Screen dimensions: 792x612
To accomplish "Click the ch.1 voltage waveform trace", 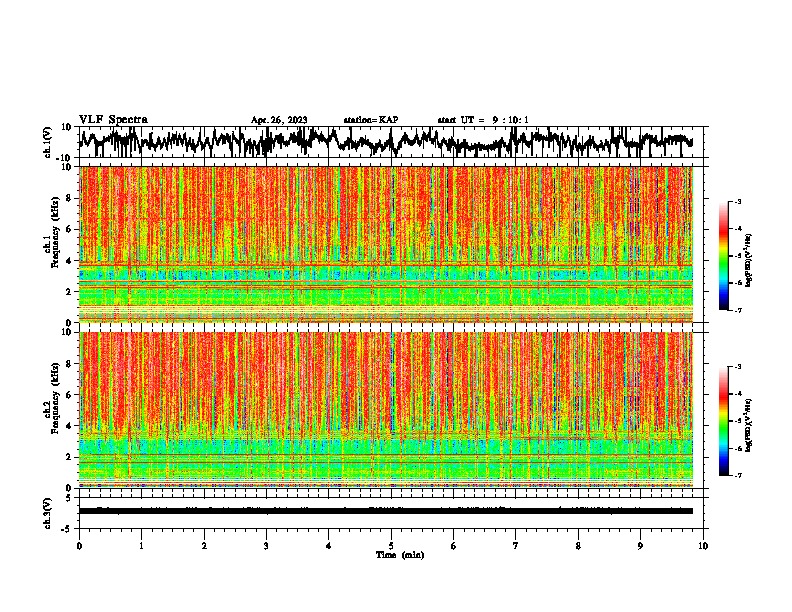I will pos(385,141).
